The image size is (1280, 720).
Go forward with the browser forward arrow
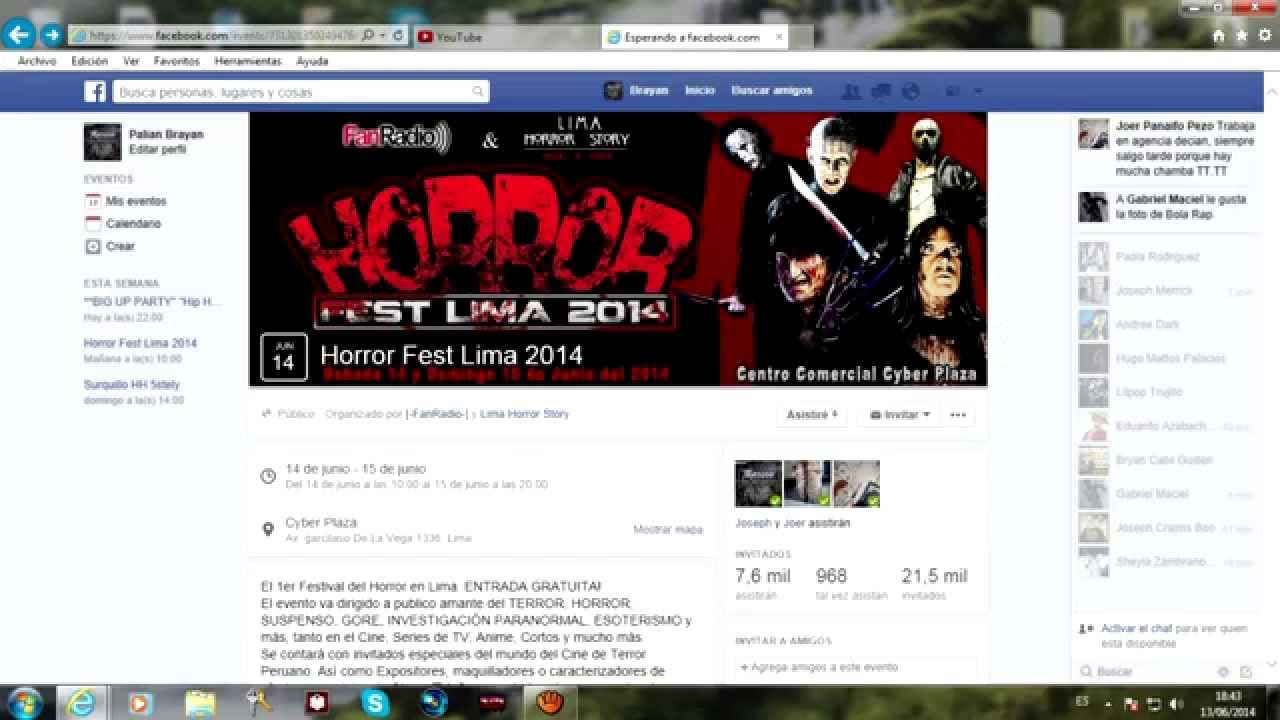[x=51, y=35]
